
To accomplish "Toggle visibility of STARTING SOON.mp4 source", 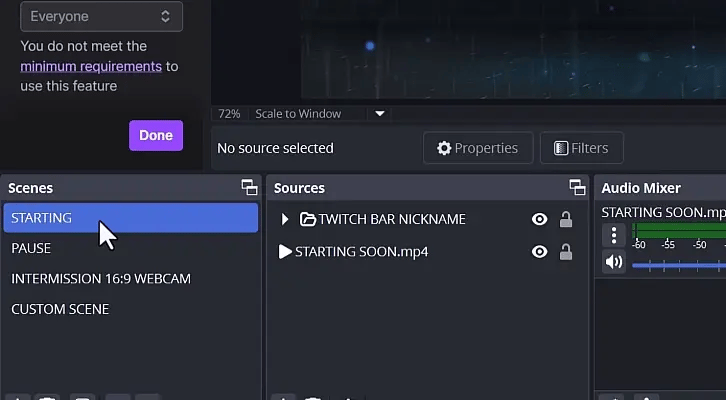I will [540, 252].
